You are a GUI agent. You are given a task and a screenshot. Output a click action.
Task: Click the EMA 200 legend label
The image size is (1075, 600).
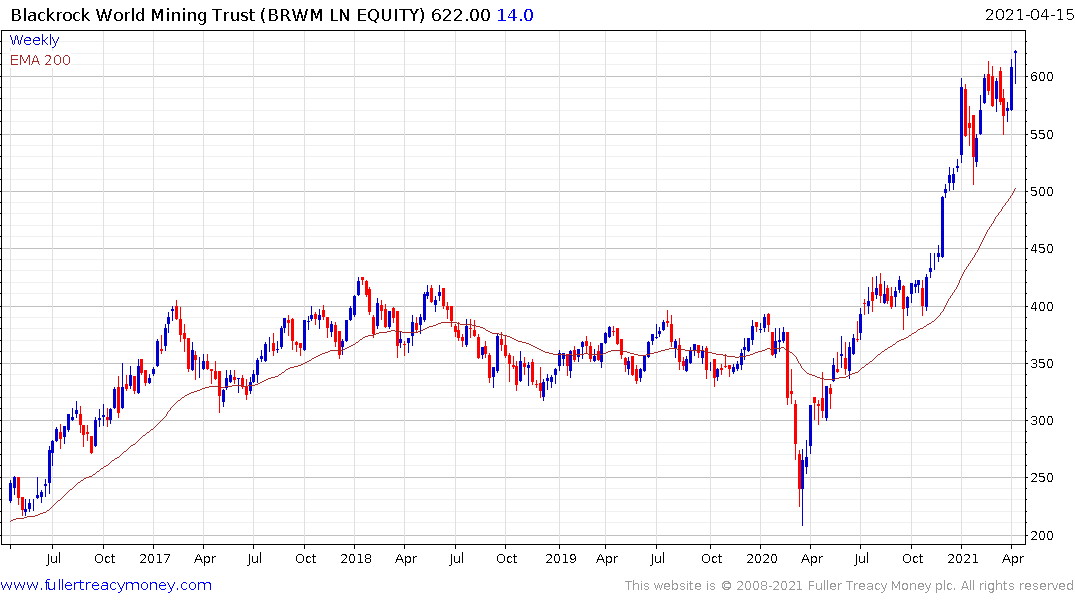point(40,60)
